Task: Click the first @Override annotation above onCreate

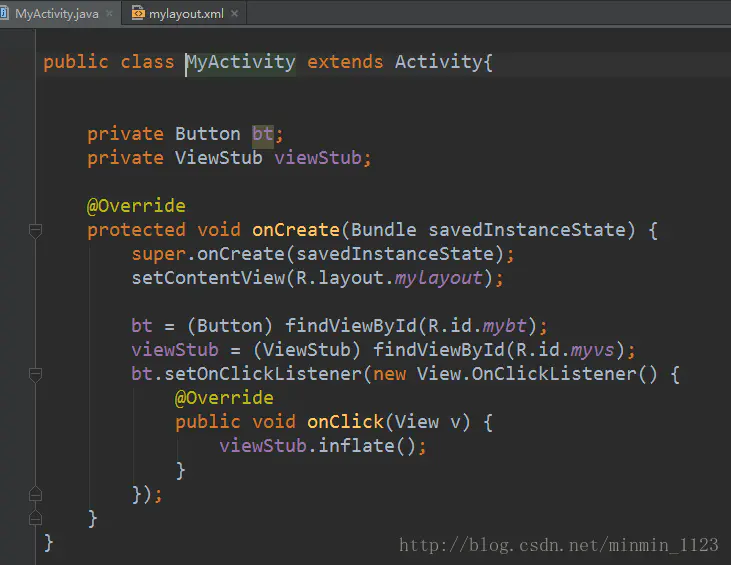Action: click(136, 206)
